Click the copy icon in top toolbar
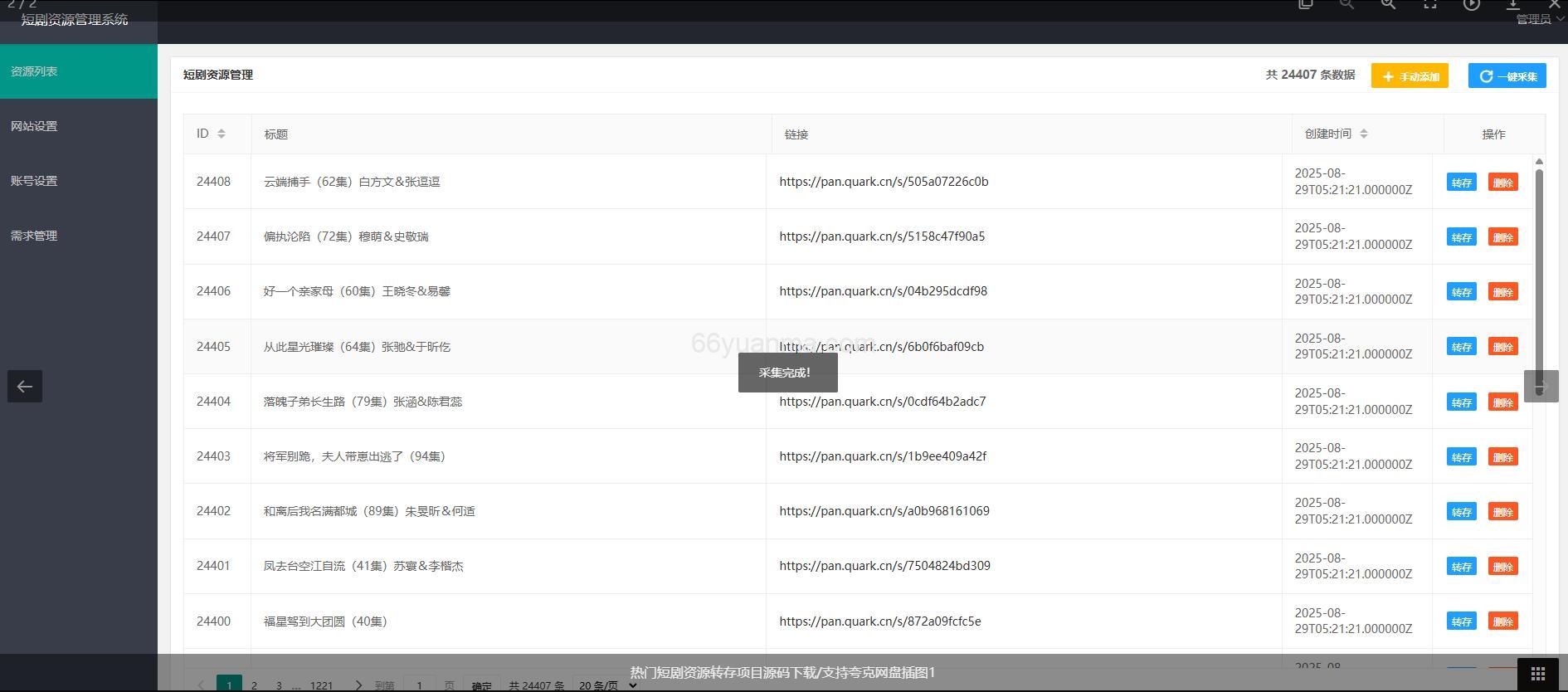Image resolution: width=1568 pixels, height=692 pixels. [1305, 5]
